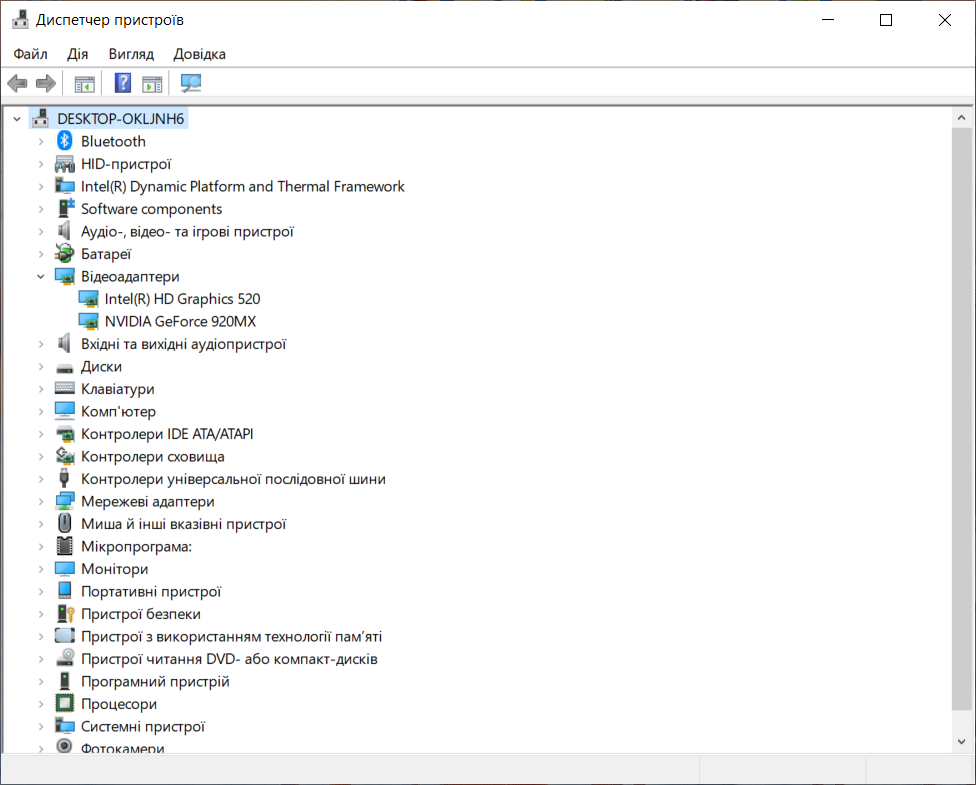The height and width of the screenshot is (785, 976).
Task: Click the Батареї battery icon
Action: (65, 253)
